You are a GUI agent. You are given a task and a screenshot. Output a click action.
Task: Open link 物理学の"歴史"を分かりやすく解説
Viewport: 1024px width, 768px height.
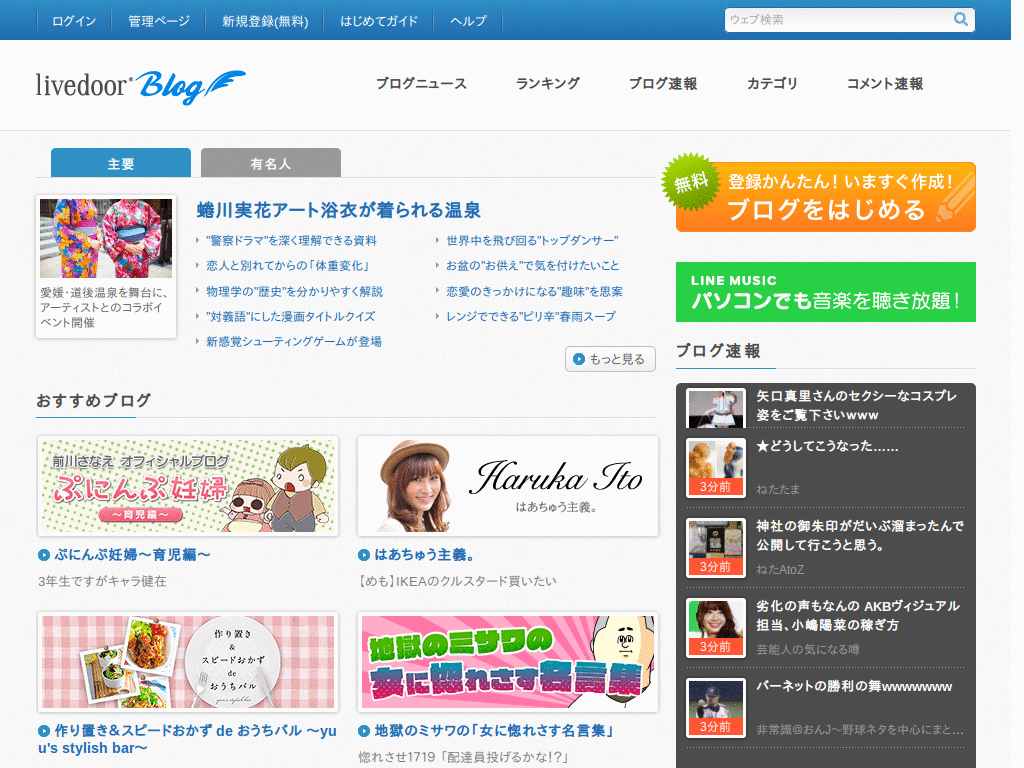click(x=295, y=291)
